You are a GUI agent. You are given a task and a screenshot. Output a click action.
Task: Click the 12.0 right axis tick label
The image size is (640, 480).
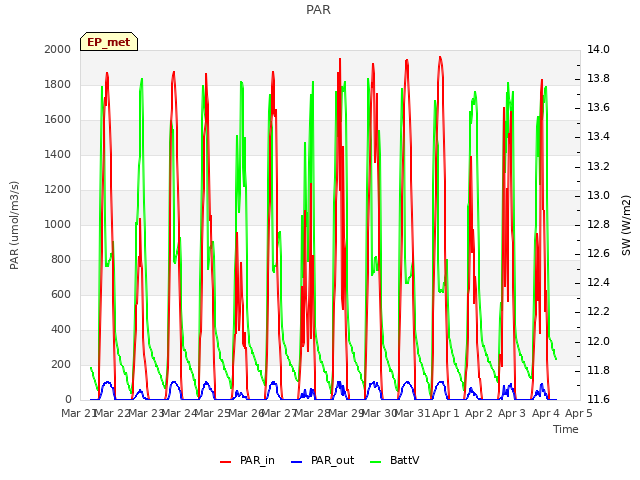pos(598,341)
